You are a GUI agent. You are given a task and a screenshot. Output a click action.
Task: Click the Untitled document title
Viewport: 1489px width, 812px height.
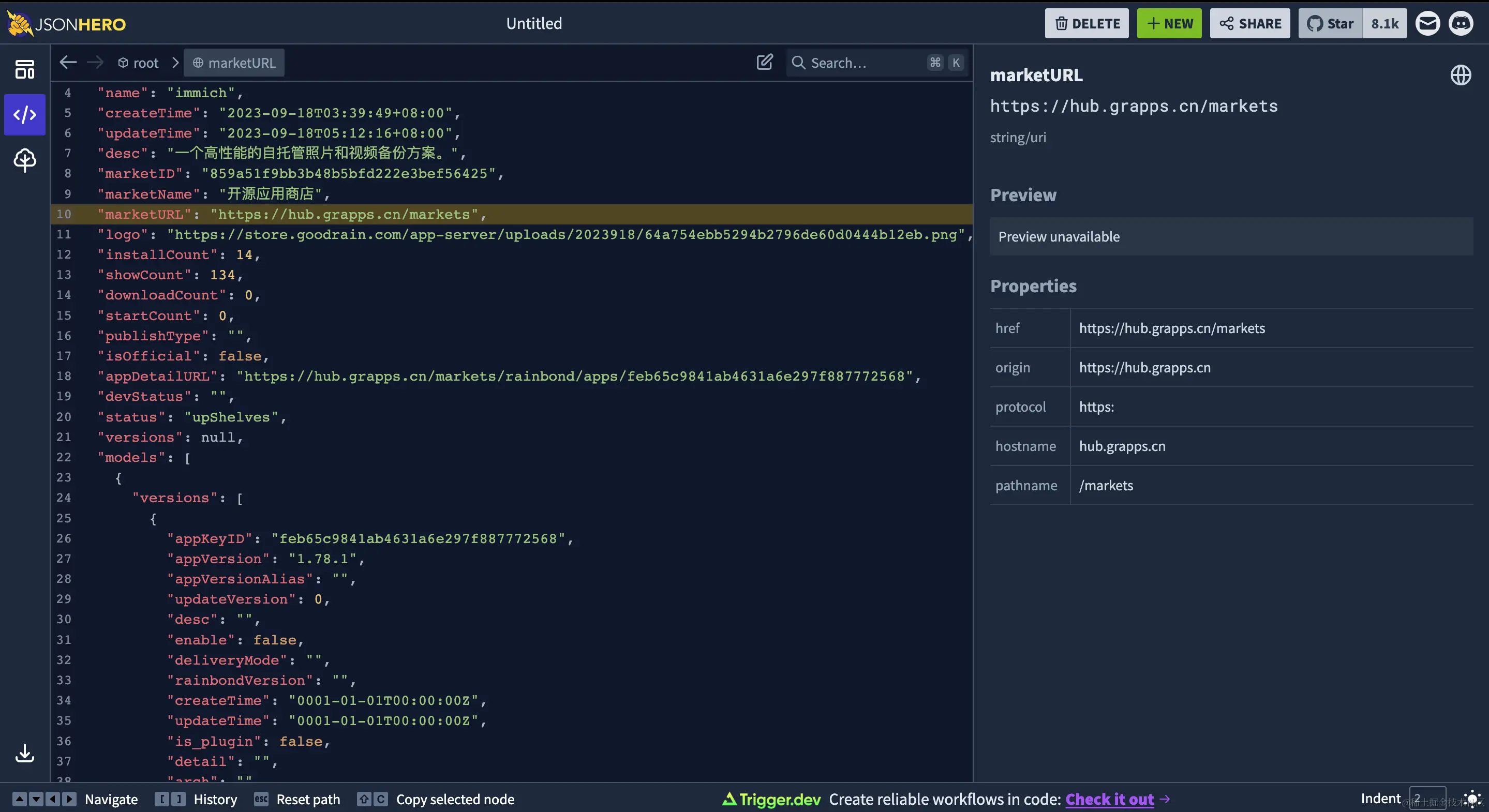click(x=534, y=24)
